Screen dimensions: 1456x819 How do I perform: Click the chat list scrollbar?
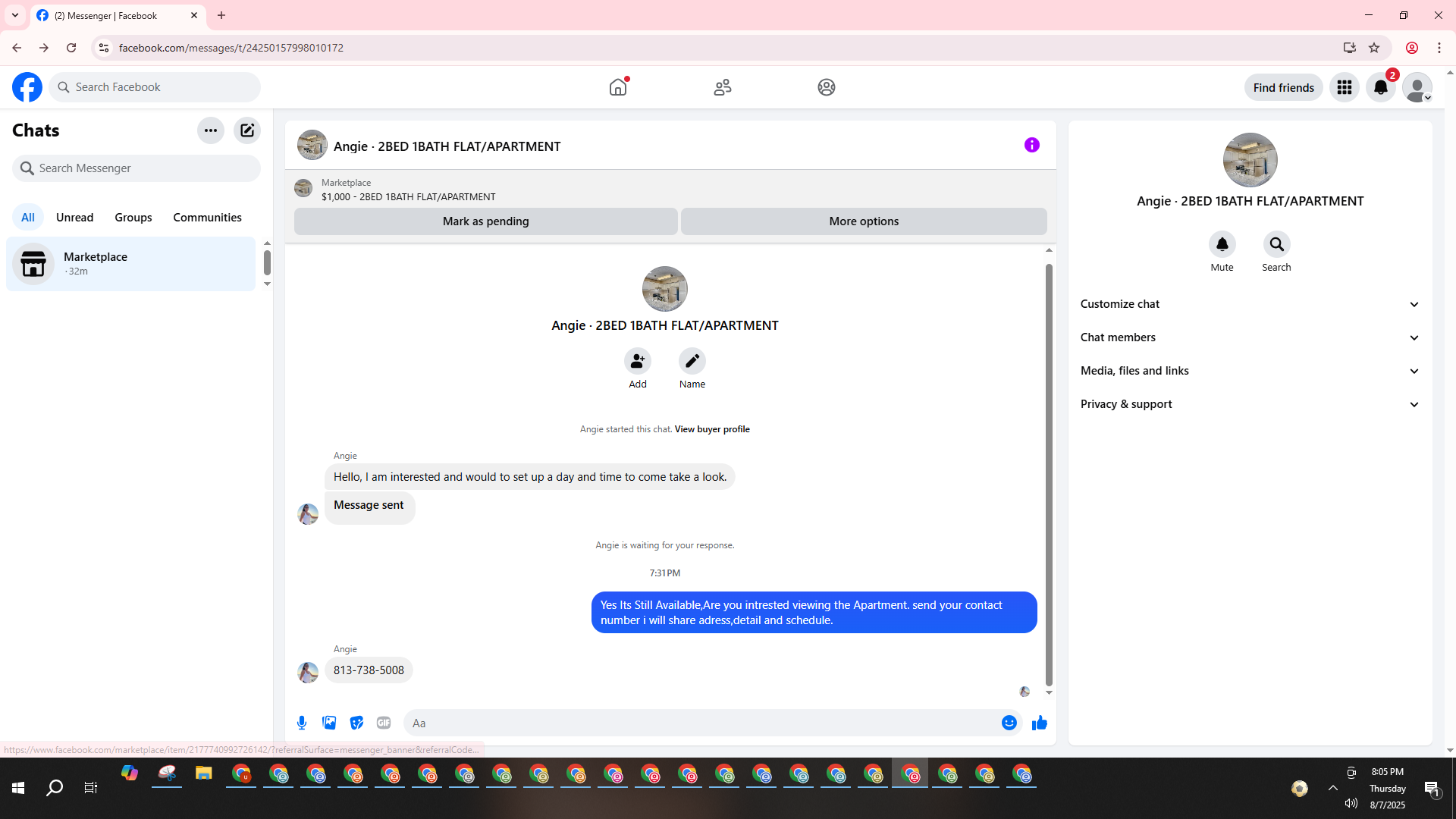(x=267, y=263)
